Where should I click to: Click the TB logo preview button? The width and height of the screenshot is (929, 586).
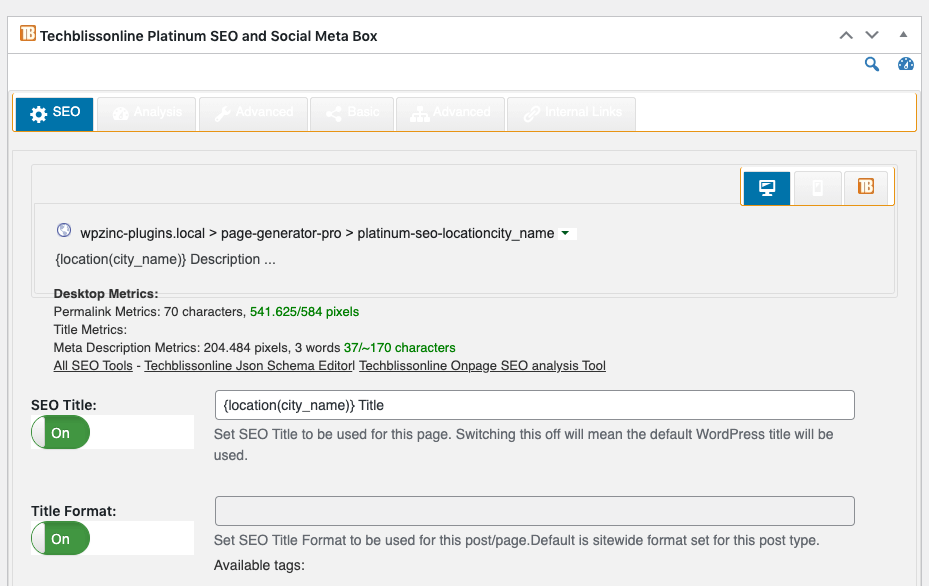[x=866, y=187]
